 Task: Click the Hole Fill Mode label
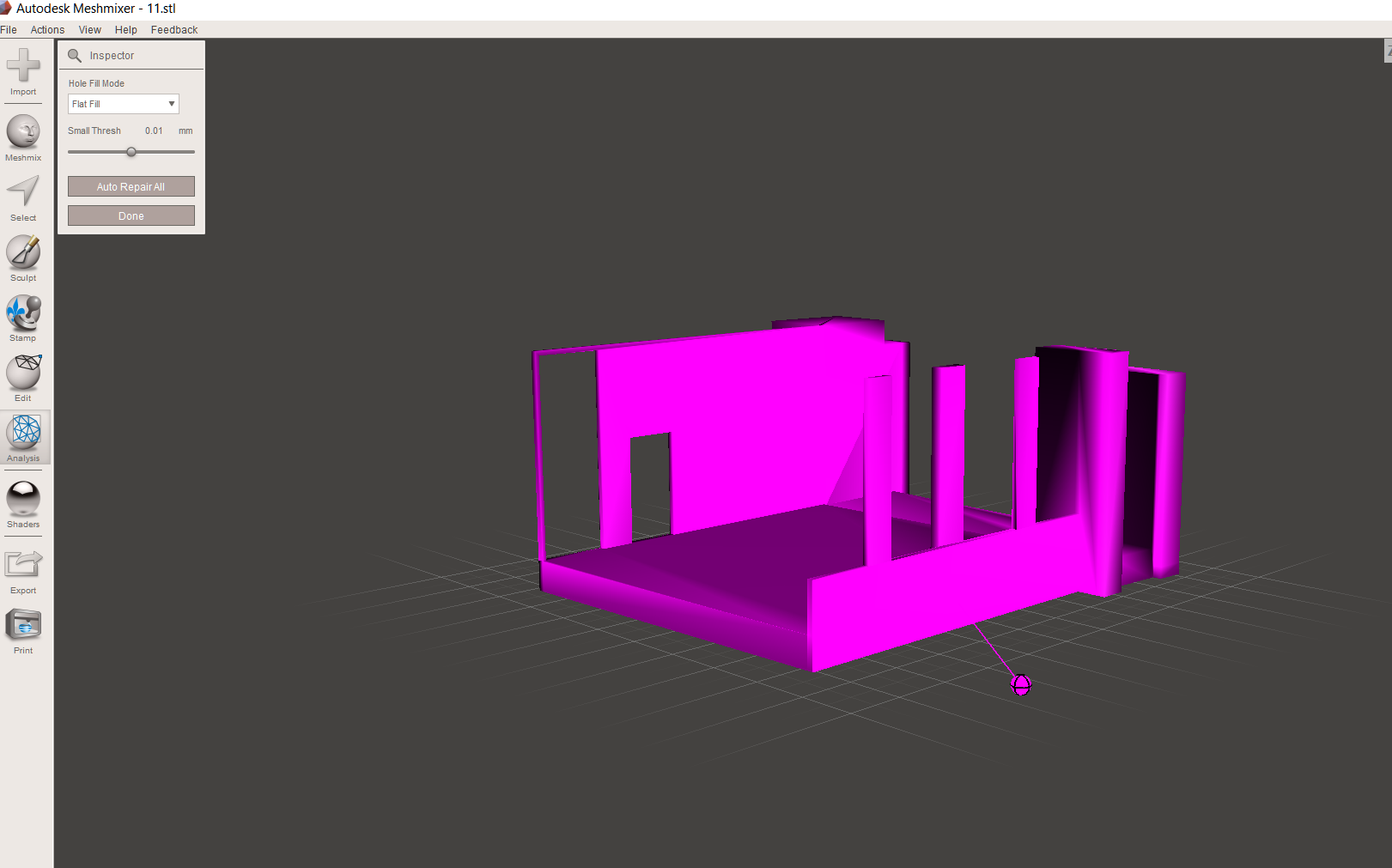click(x=96, y=83)
